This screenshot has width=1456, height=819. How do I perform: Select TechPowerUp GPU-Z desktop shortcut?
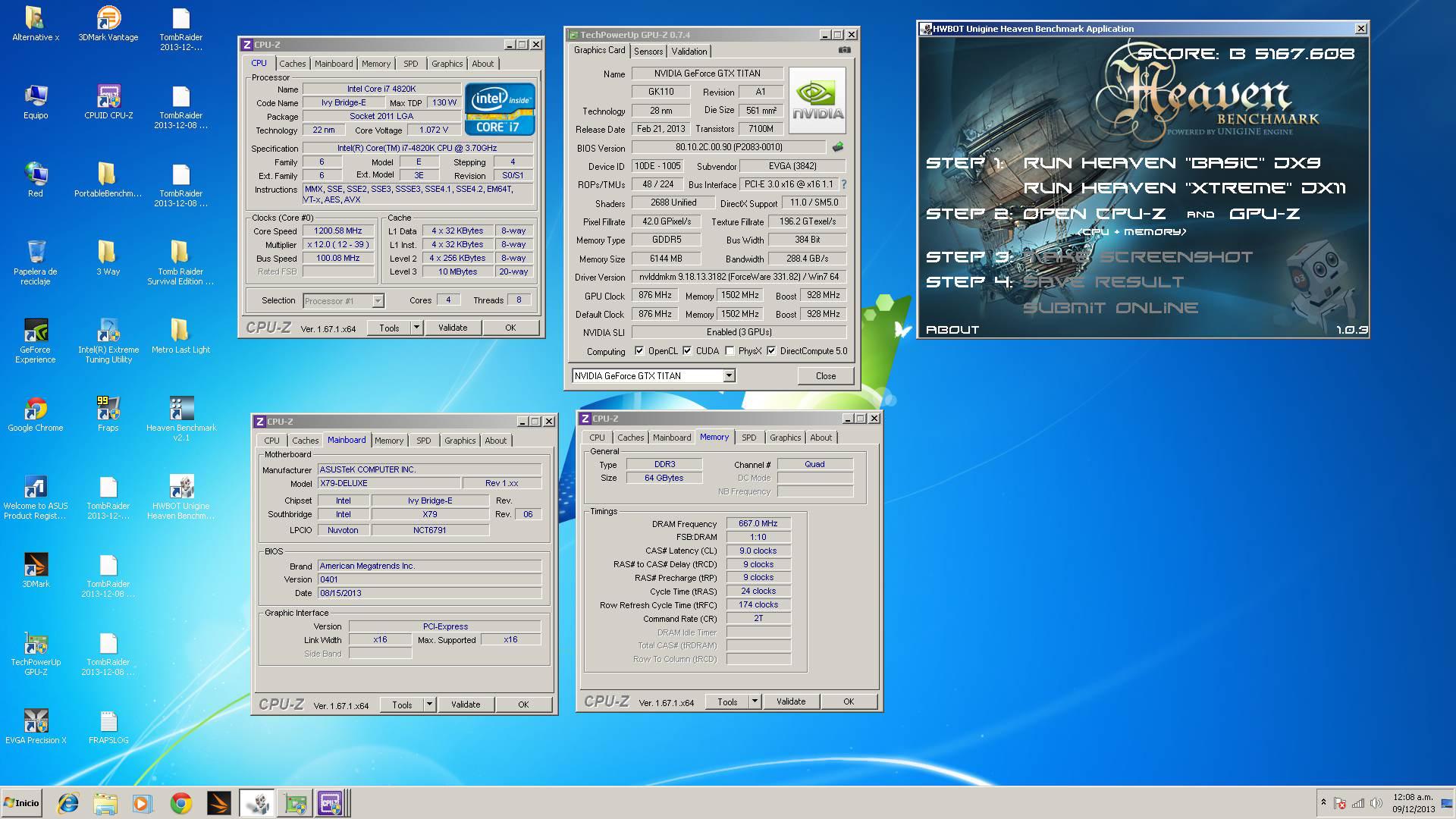click(36, 653)
